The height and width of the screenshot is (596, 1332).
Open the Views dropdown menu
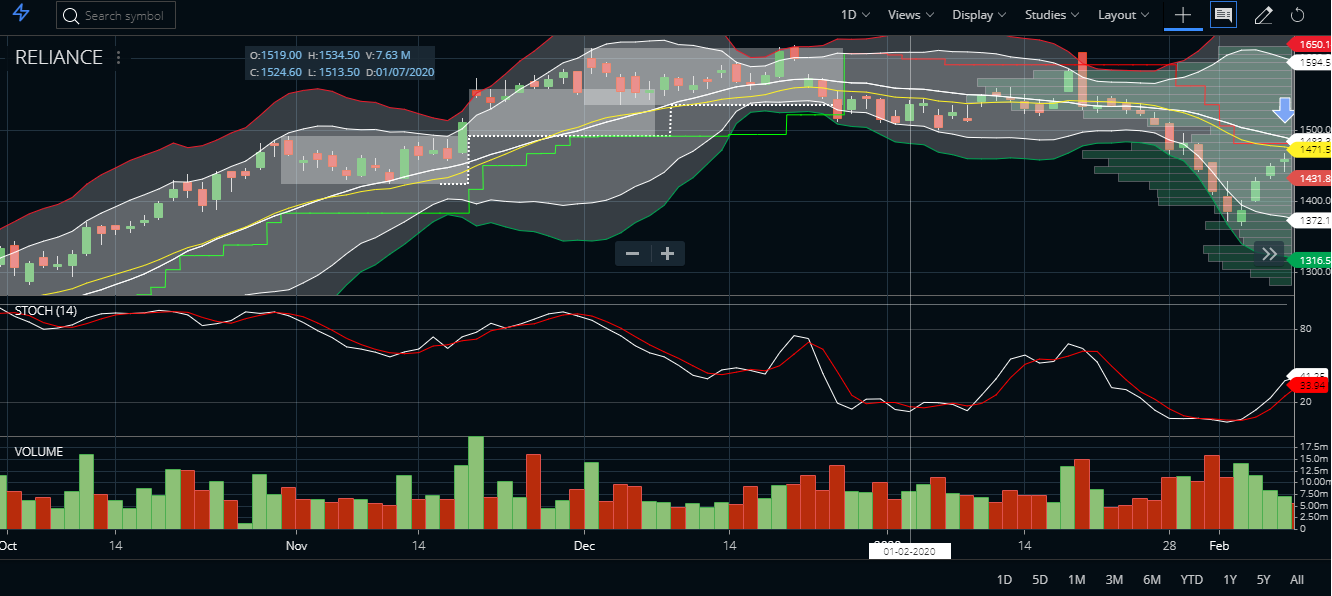click(911, 15)
